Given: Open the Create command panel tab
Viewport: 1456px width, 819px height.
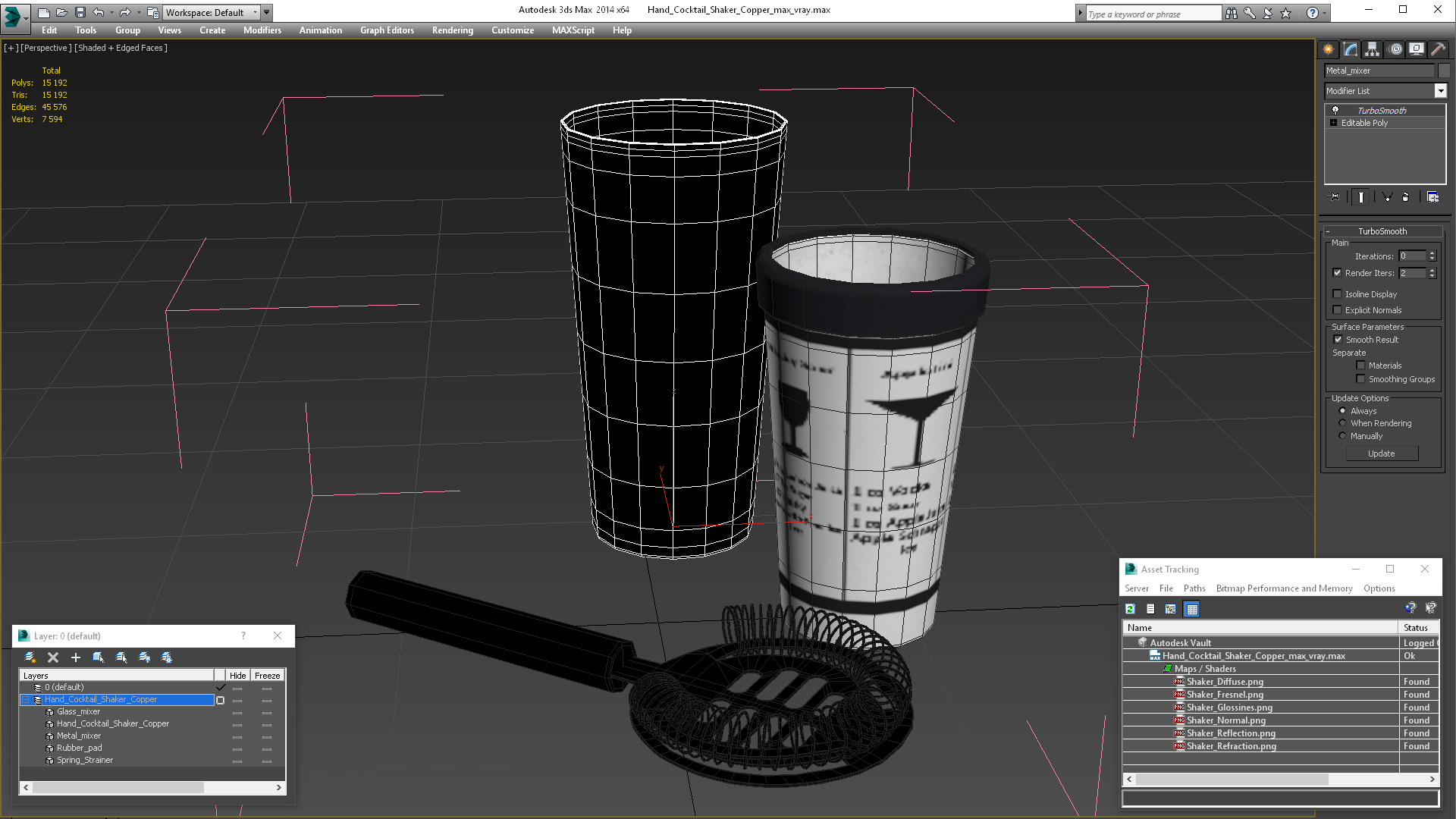Looking at the screenshot, I should (1329, 49).
